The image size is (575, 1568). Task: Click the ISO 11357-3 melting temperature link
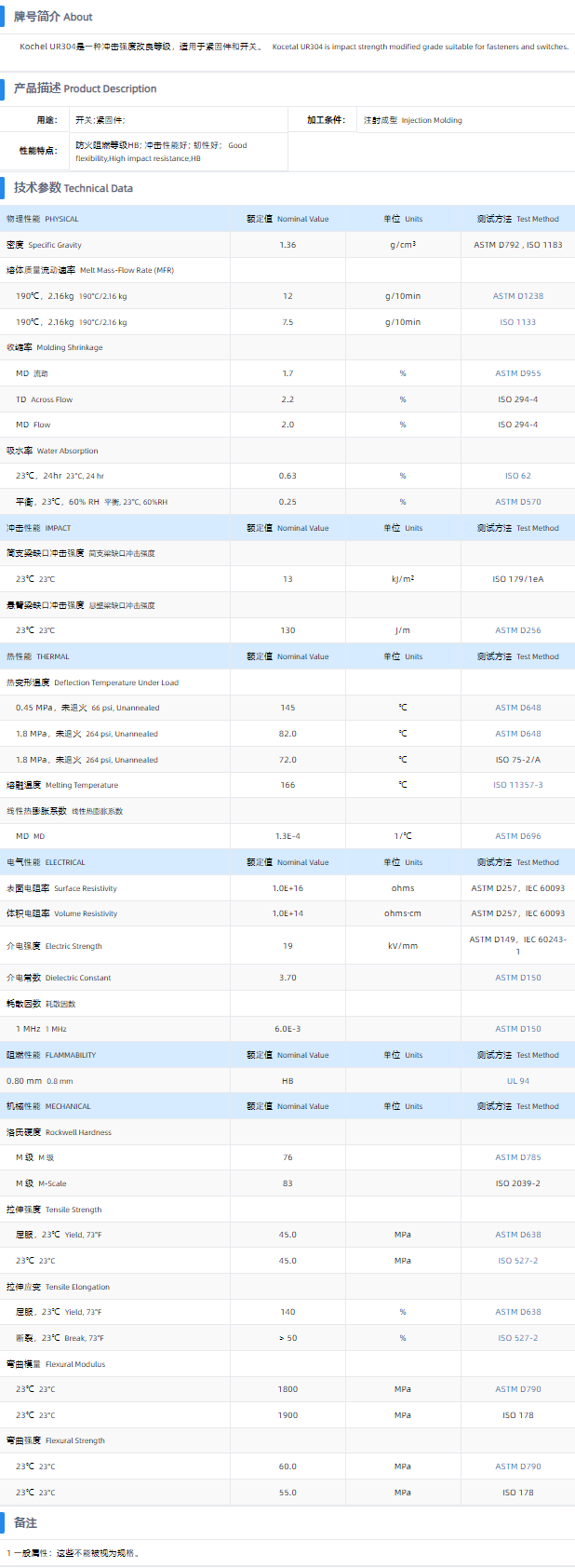click(x=517, y=785)
